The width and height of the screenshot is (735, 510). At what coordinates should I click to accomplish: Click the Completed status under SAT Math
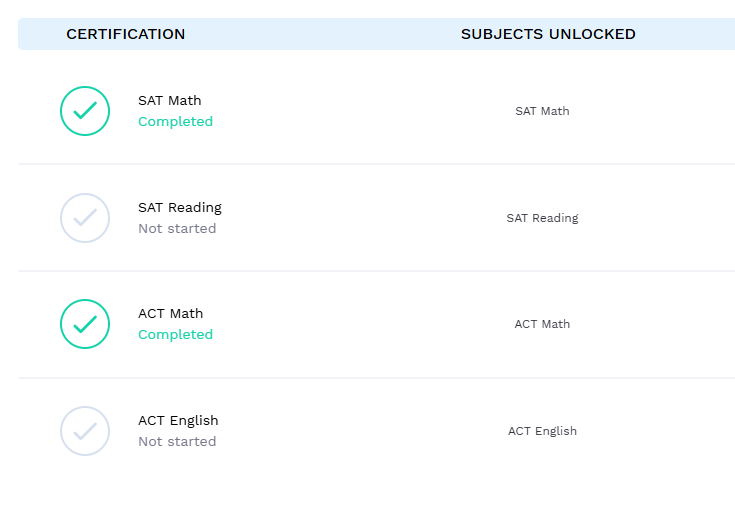pos(175,122)
